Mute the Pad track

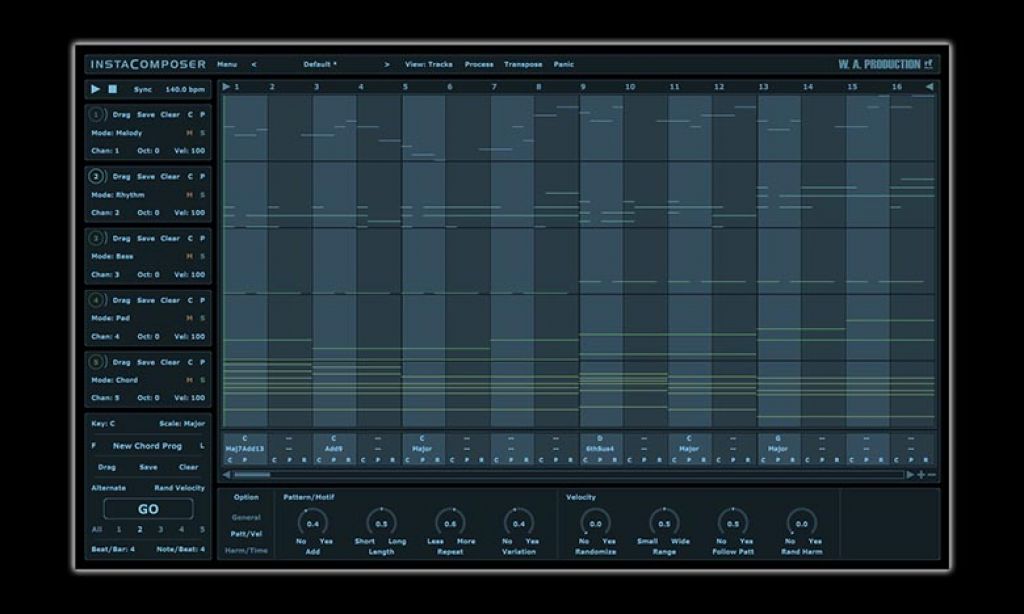tap(189, 319)
